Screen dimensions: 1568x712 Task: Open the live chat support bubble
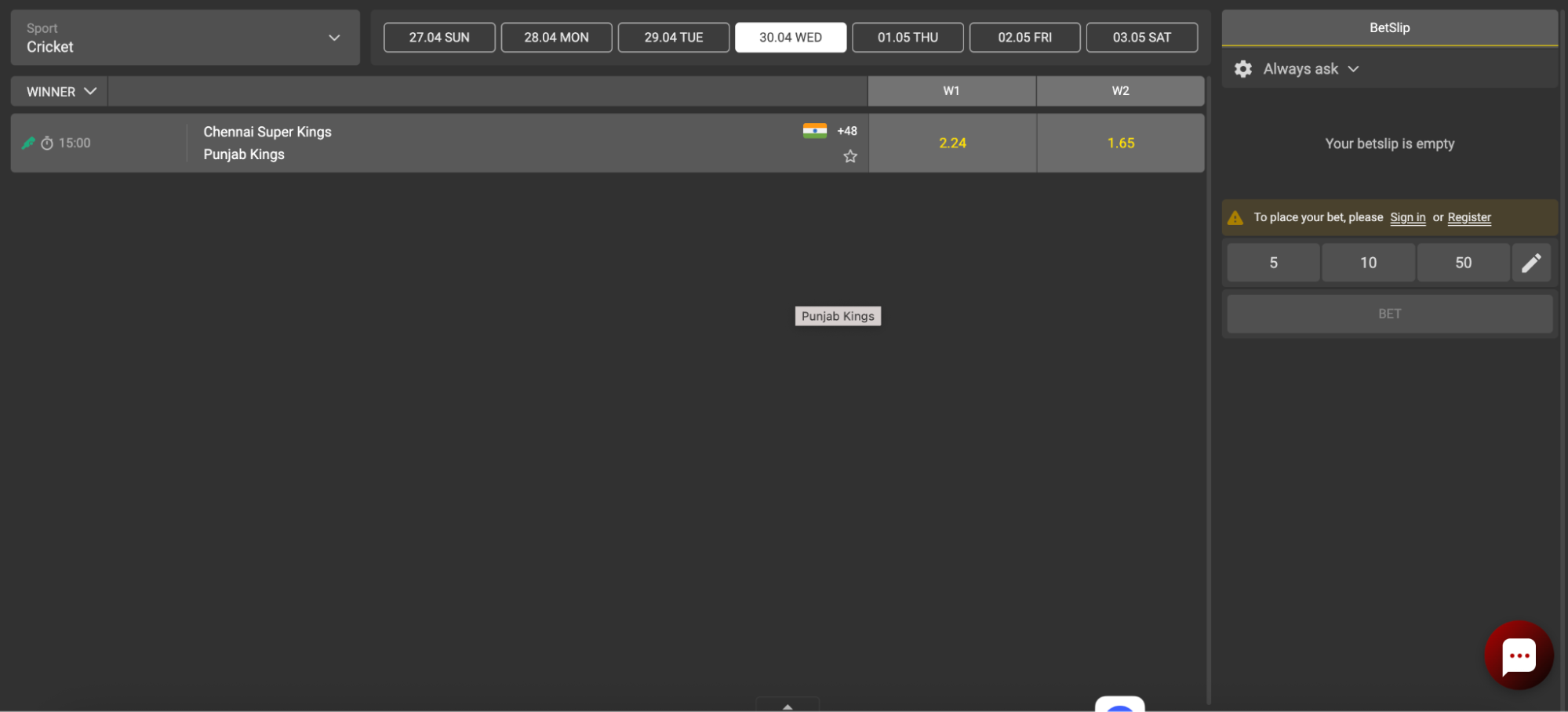1518,656
